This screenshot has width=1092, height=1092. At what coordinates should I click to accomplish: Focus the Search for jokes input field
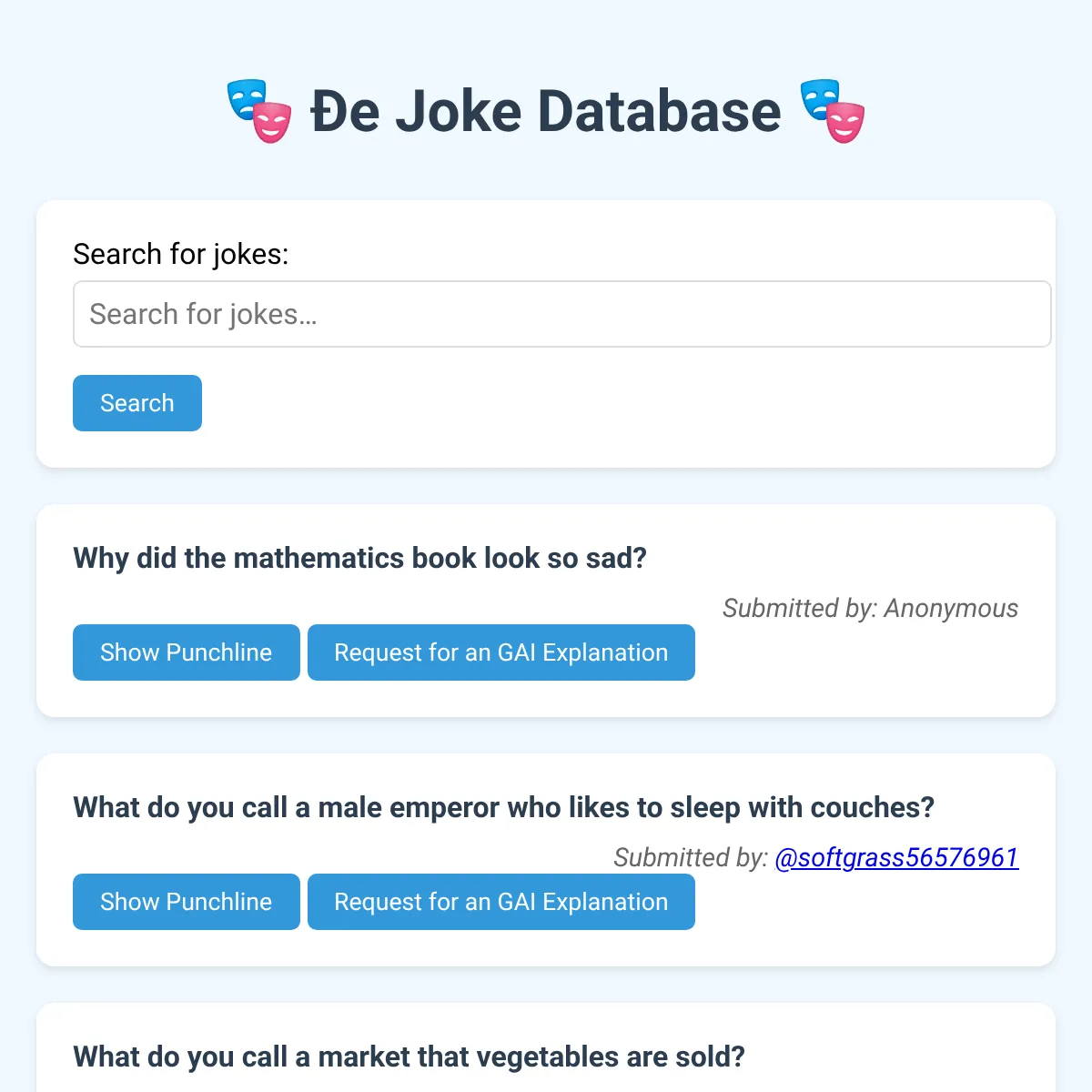pos(561,314)
